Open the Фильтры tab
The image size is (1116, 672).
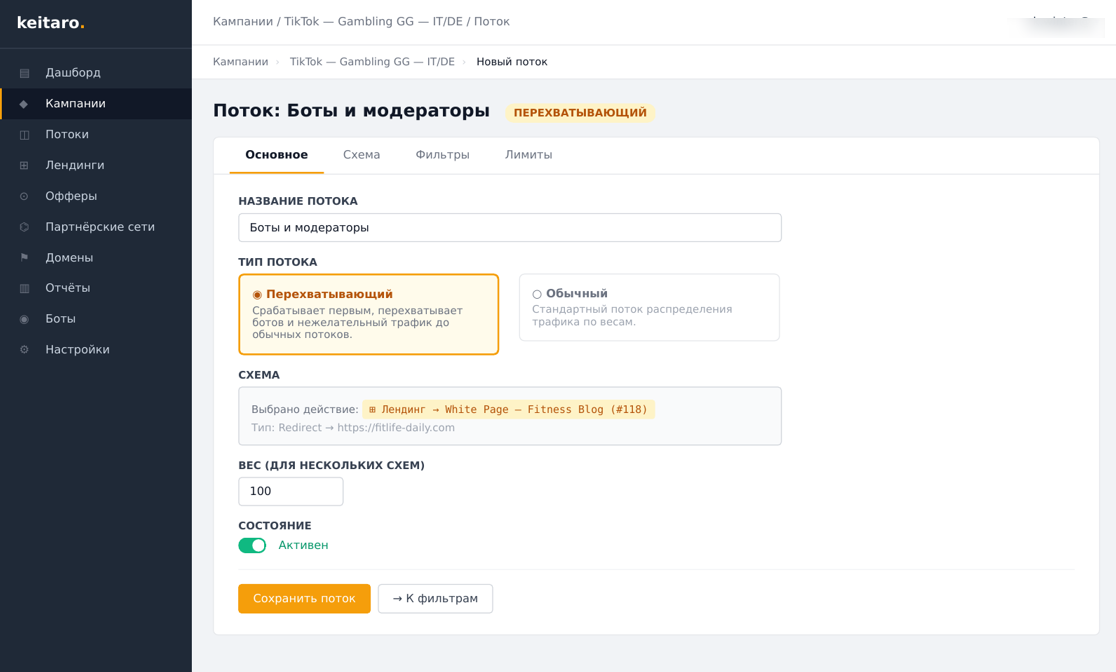[443, 154]
